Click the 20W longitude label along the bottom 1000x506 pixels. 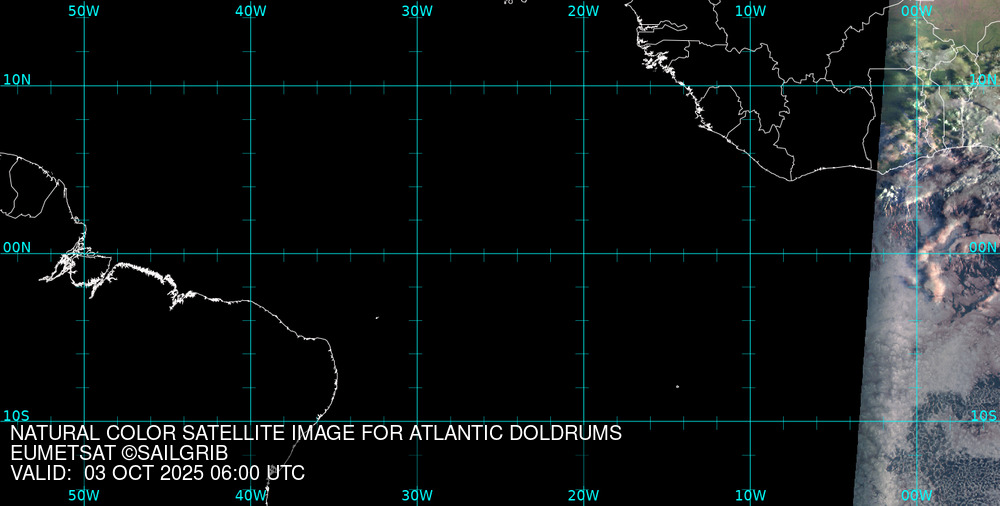point(583,495)
